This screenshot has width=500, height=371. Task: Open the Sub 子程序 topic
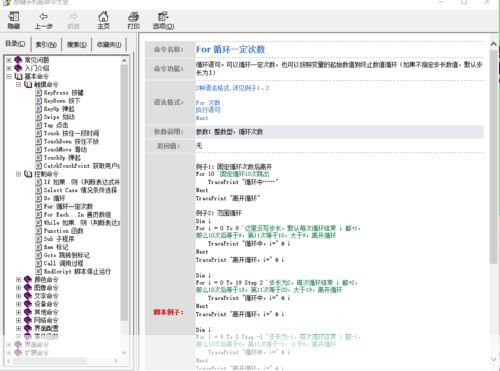[59, 239]
